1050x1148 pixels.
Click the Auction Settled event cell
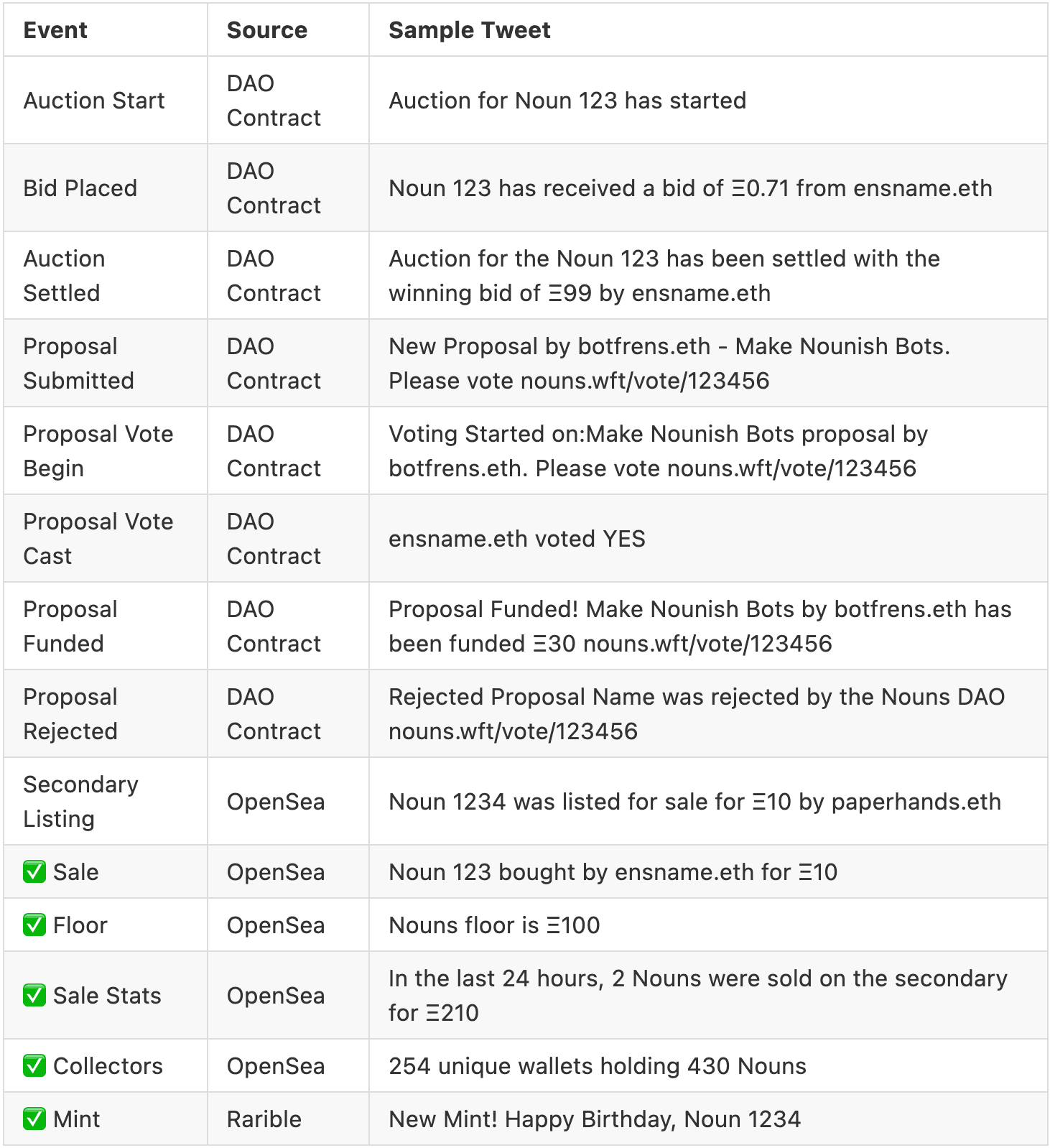click(64, 276)
